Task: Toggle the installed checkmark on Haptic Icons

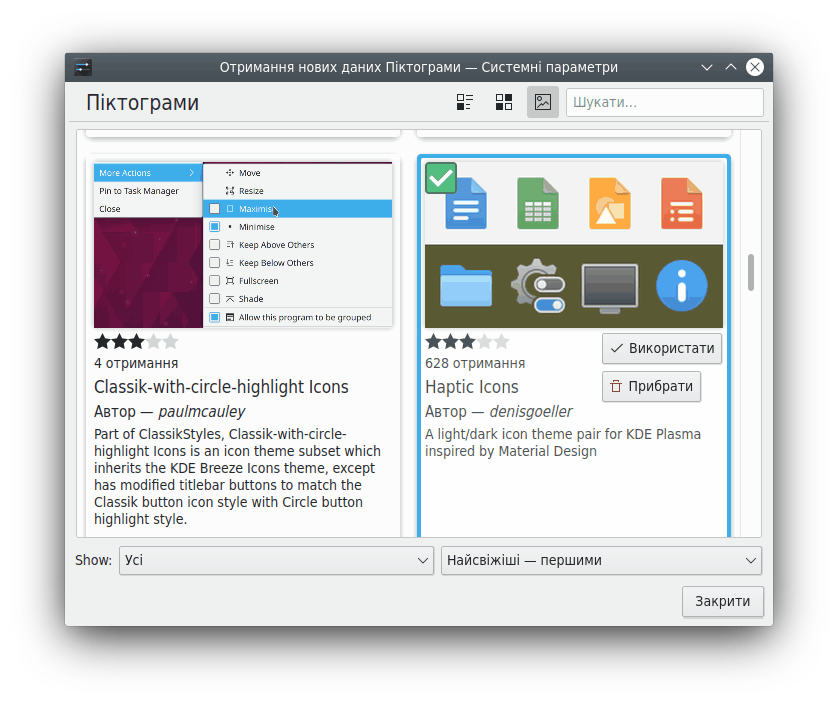Action: (x=441, y=178)
